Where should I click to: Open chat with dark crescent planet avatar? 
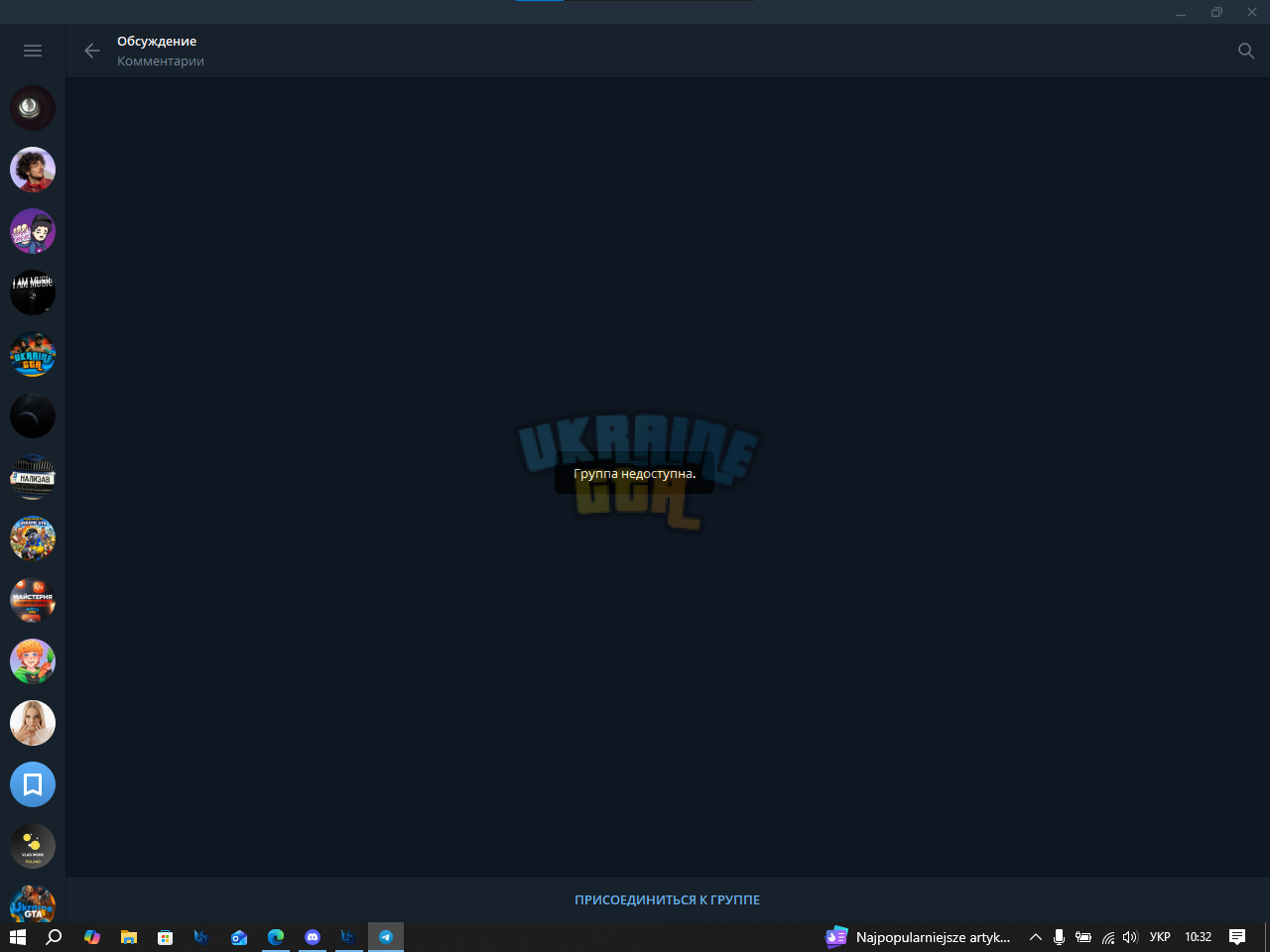(33, 416)
